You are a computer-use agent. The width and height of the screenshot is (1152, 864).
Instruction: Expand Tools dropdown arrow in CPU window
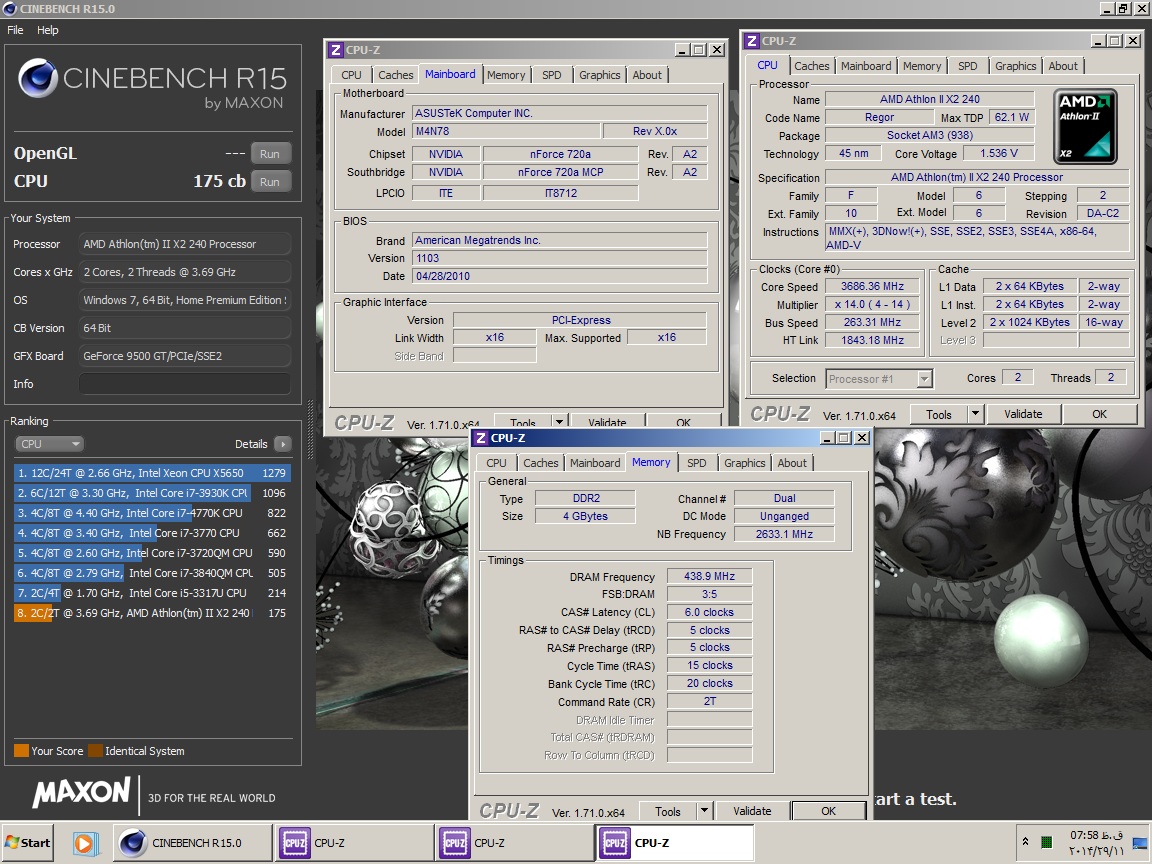(x=975, y=414)
